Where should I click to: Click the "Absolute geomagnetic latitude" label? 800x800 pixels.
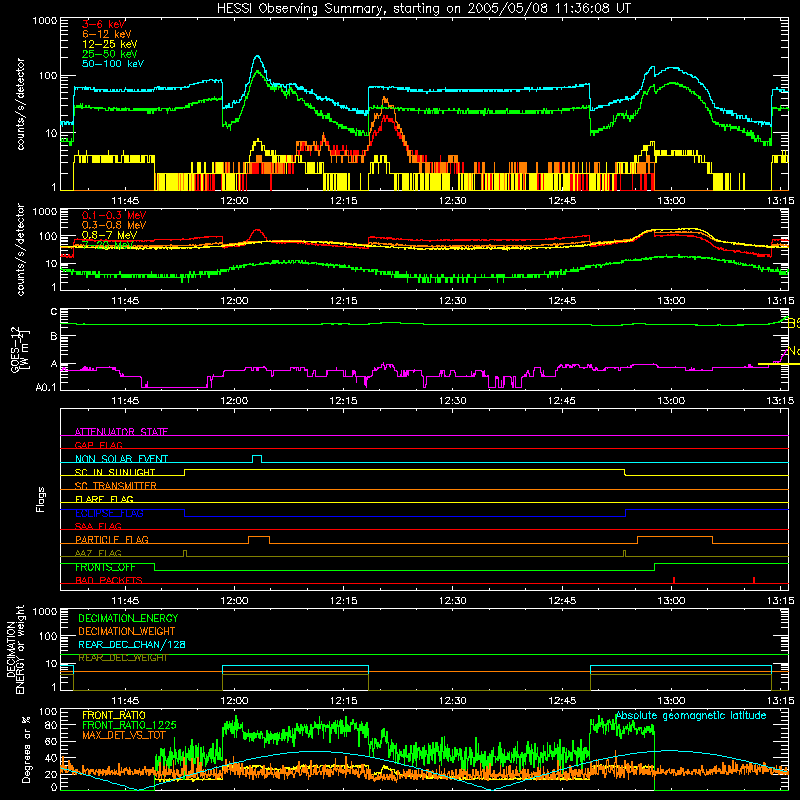click(x=691, y=716)
